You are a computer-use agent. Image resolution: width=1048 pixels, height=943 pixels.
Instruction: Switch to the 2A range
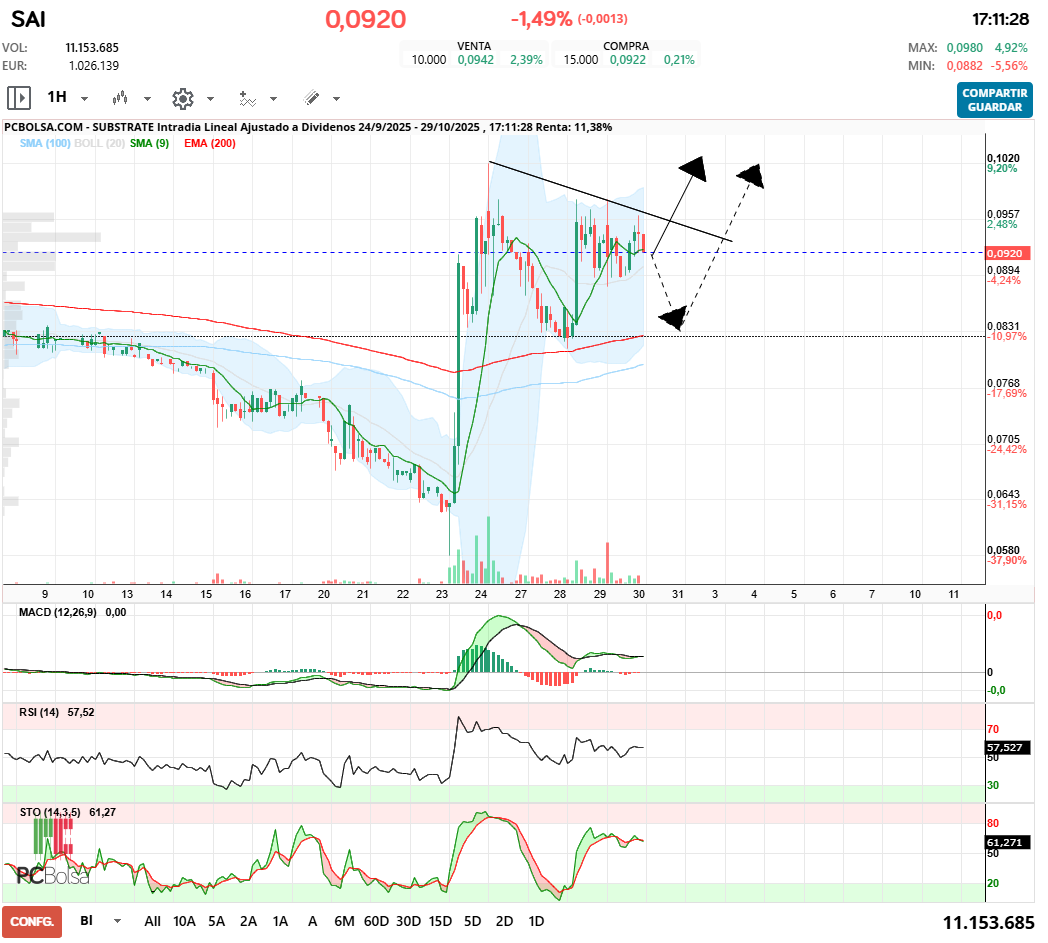click(x=249, y=921)
